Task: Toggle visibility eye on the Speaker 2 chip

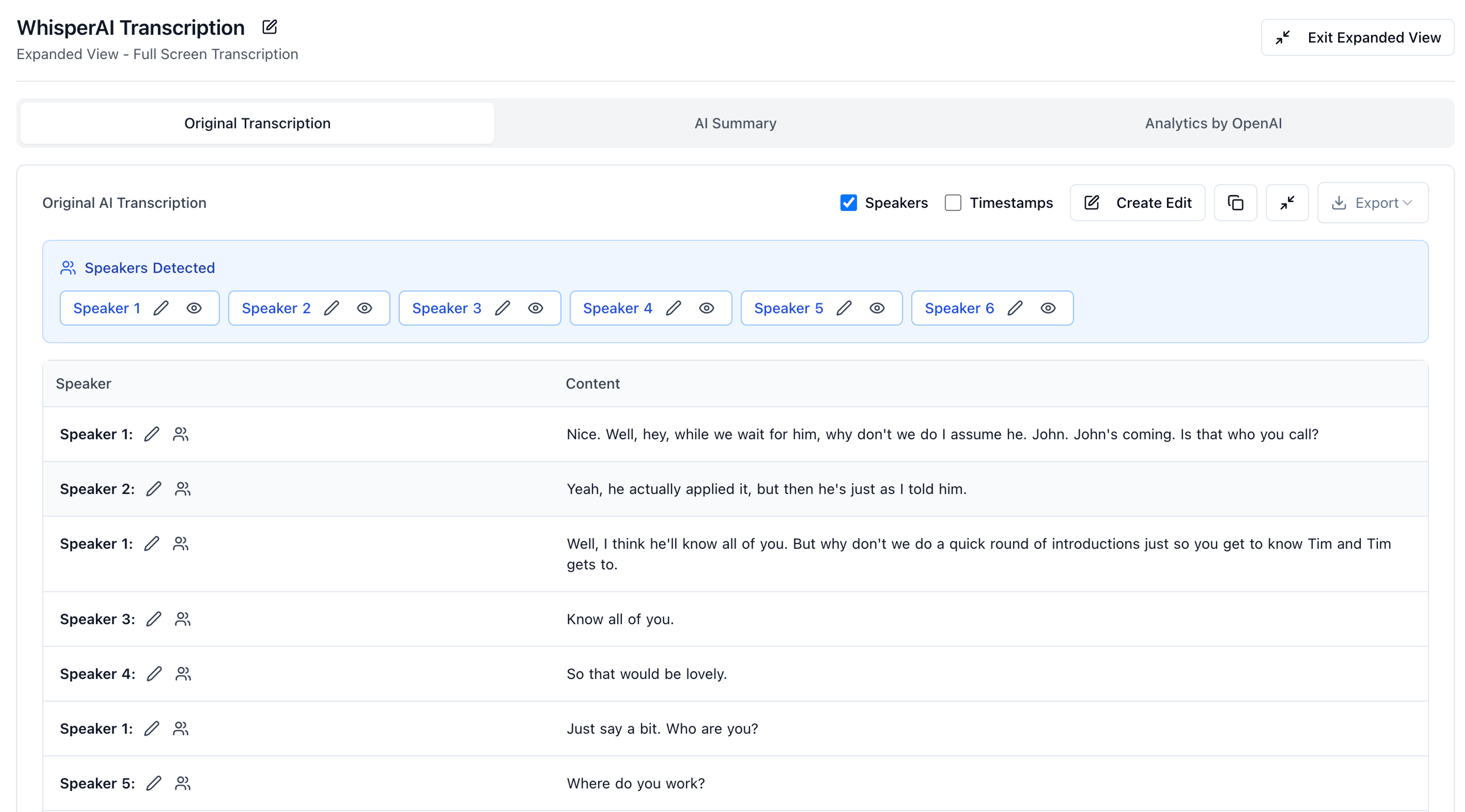Action: 365,308
